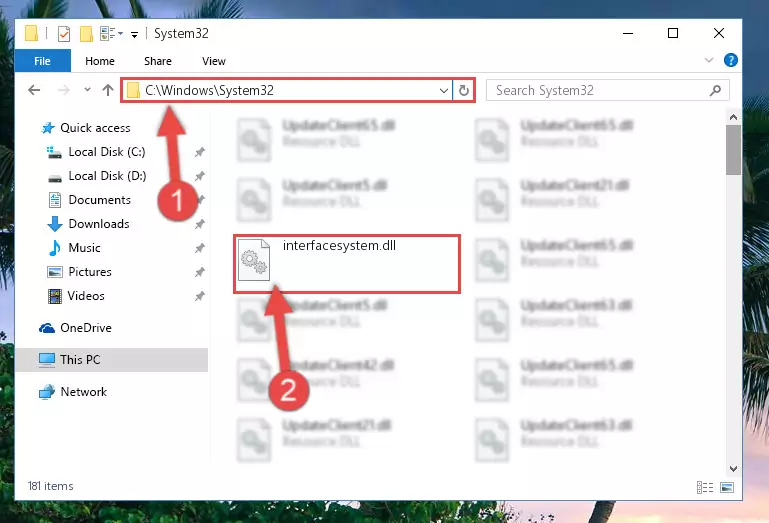Navigate up one folder level
This screenshot has width=769, height=523.
pos(108,90)
